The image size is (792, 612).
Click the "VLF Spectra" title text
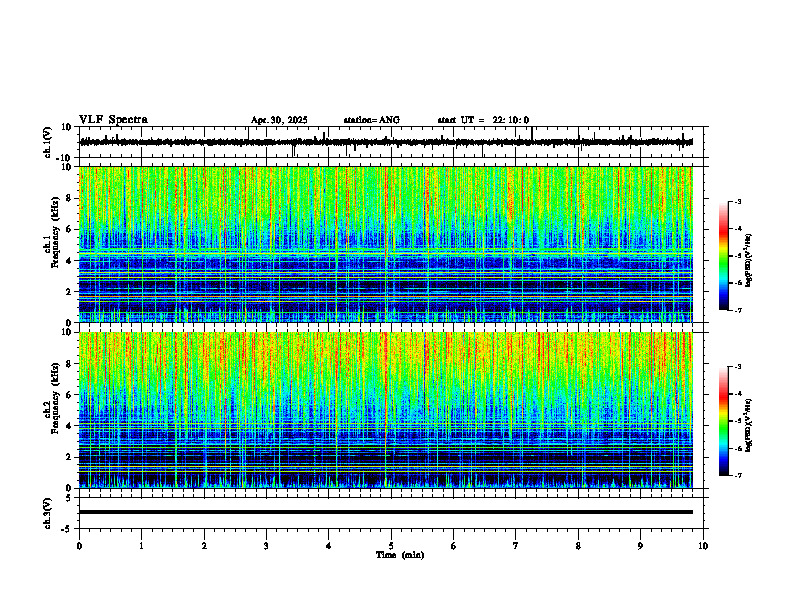(113, 119)
